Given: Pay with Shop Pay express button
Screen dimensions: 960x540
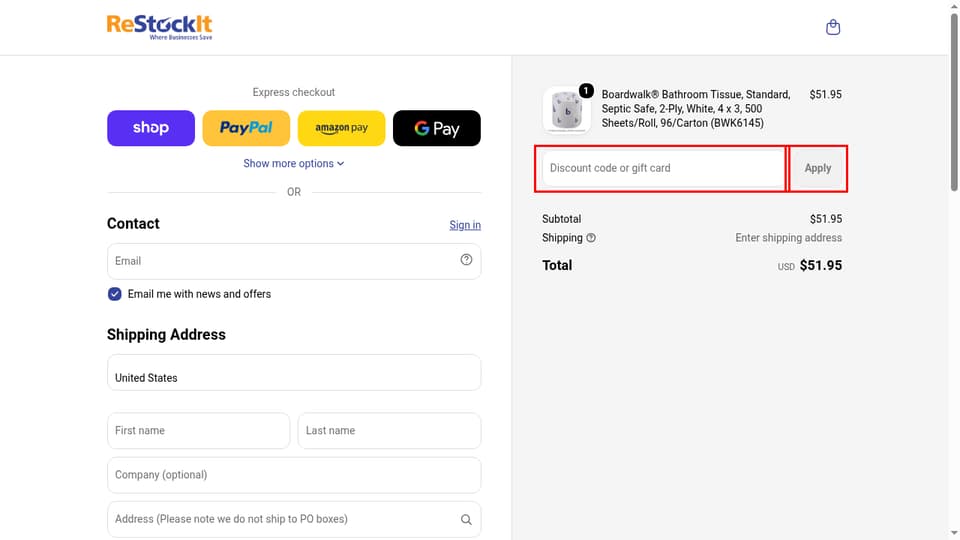Looking at the screenshot, I should coord(151,128).
